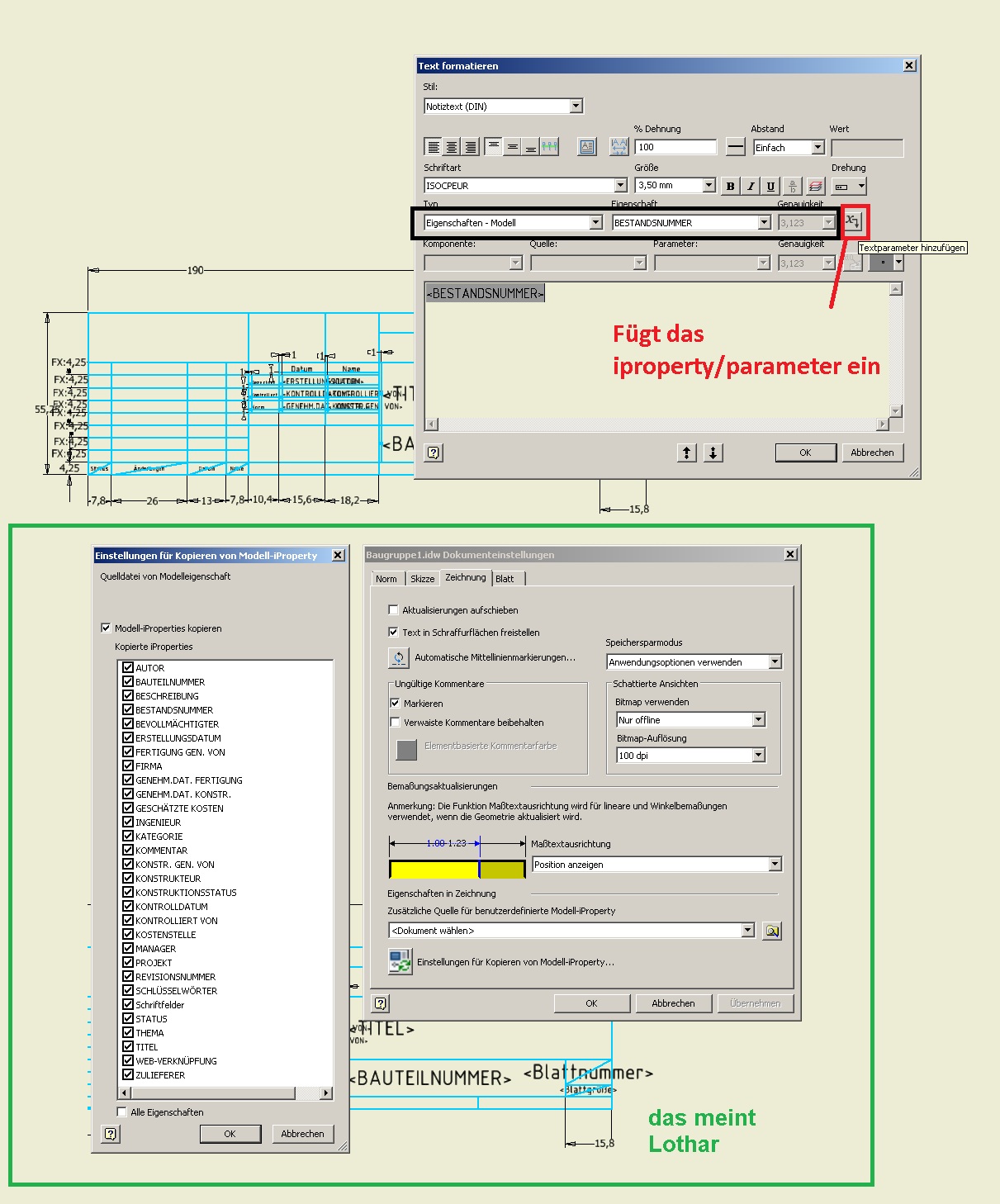
Task: Align text left in Text formatieren
Action: [433, 147]
